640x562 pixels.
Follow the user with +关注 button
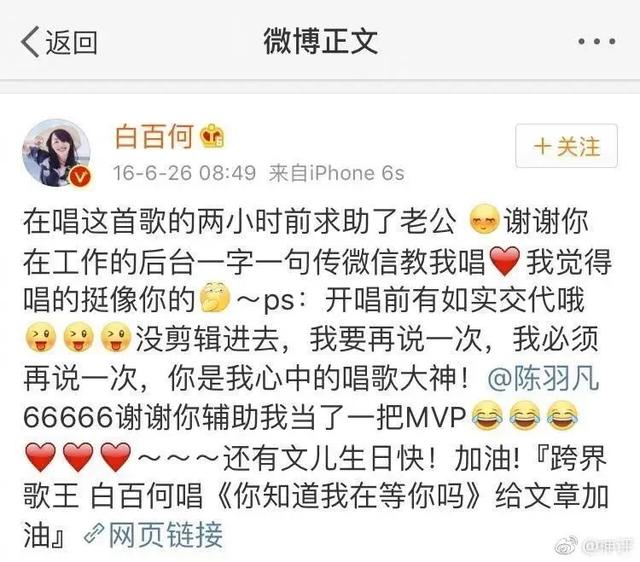(x=567, y=146)
